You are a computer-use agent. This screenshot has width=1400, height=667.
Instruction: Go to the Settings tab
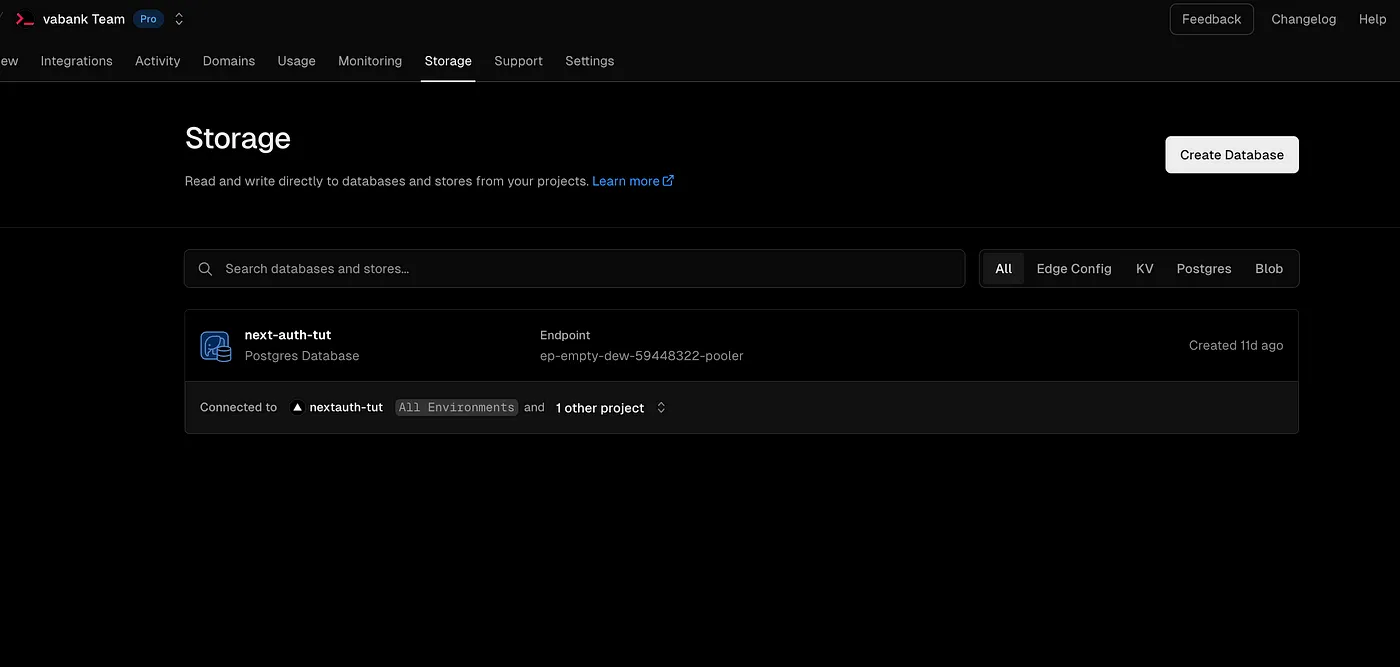point(589,61)
